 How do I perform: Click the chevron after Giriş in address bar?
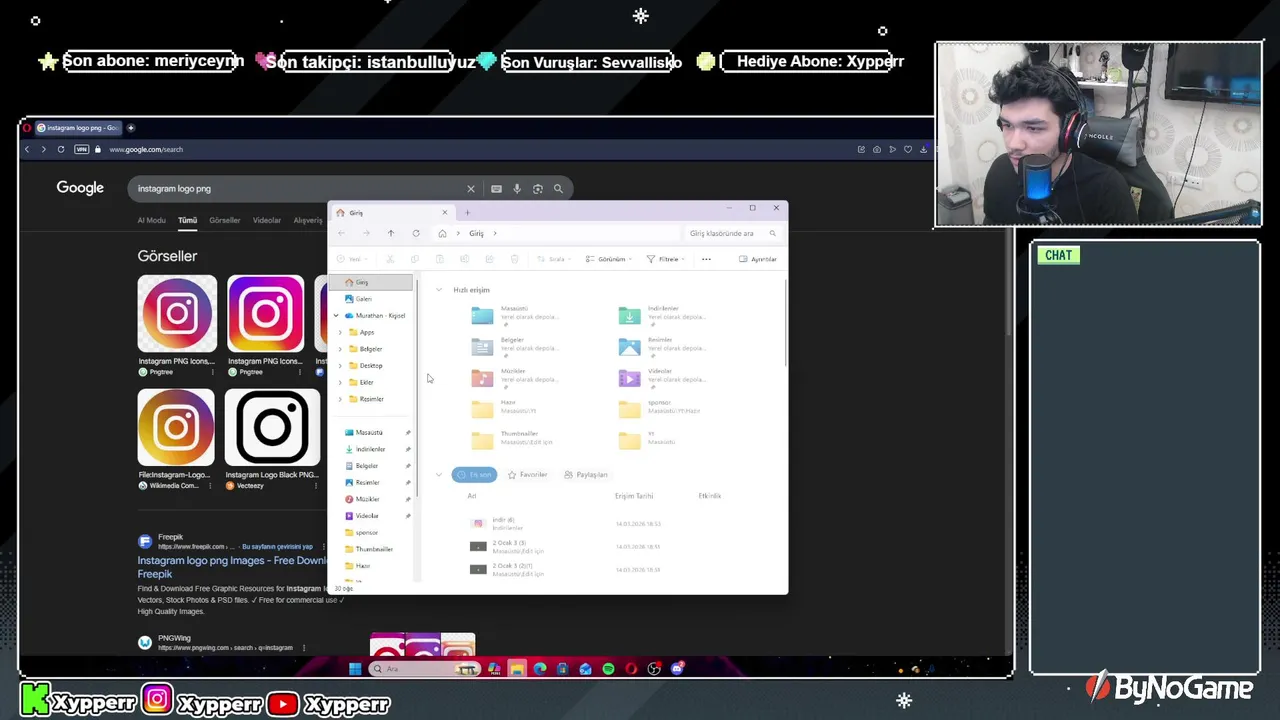pos(495,233)
